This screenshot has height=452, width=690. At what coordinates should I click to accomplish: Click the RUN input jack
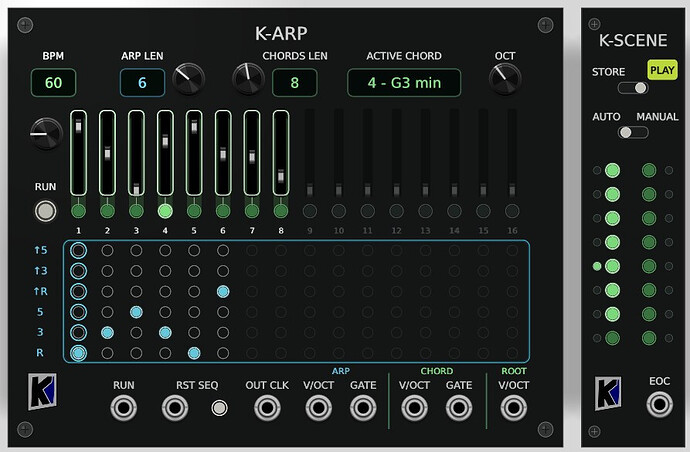tap(124, 408)
